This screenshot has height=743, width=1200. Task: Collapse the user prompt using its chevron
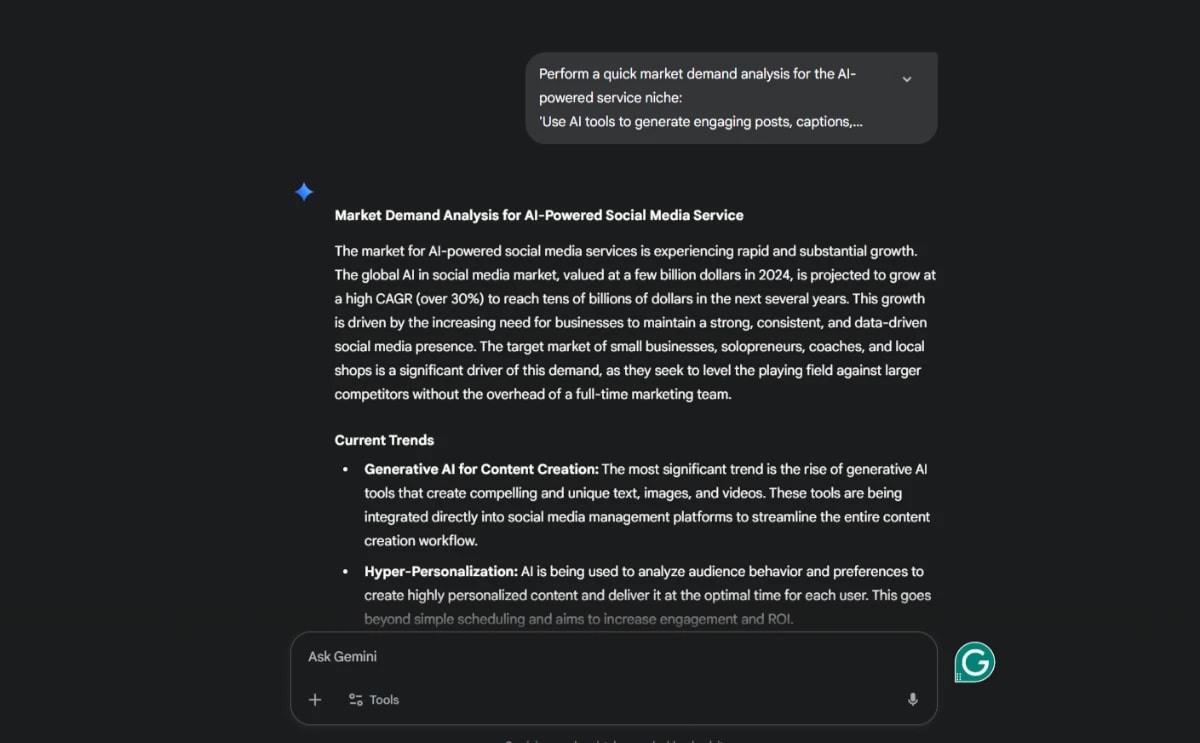[907, 78]
